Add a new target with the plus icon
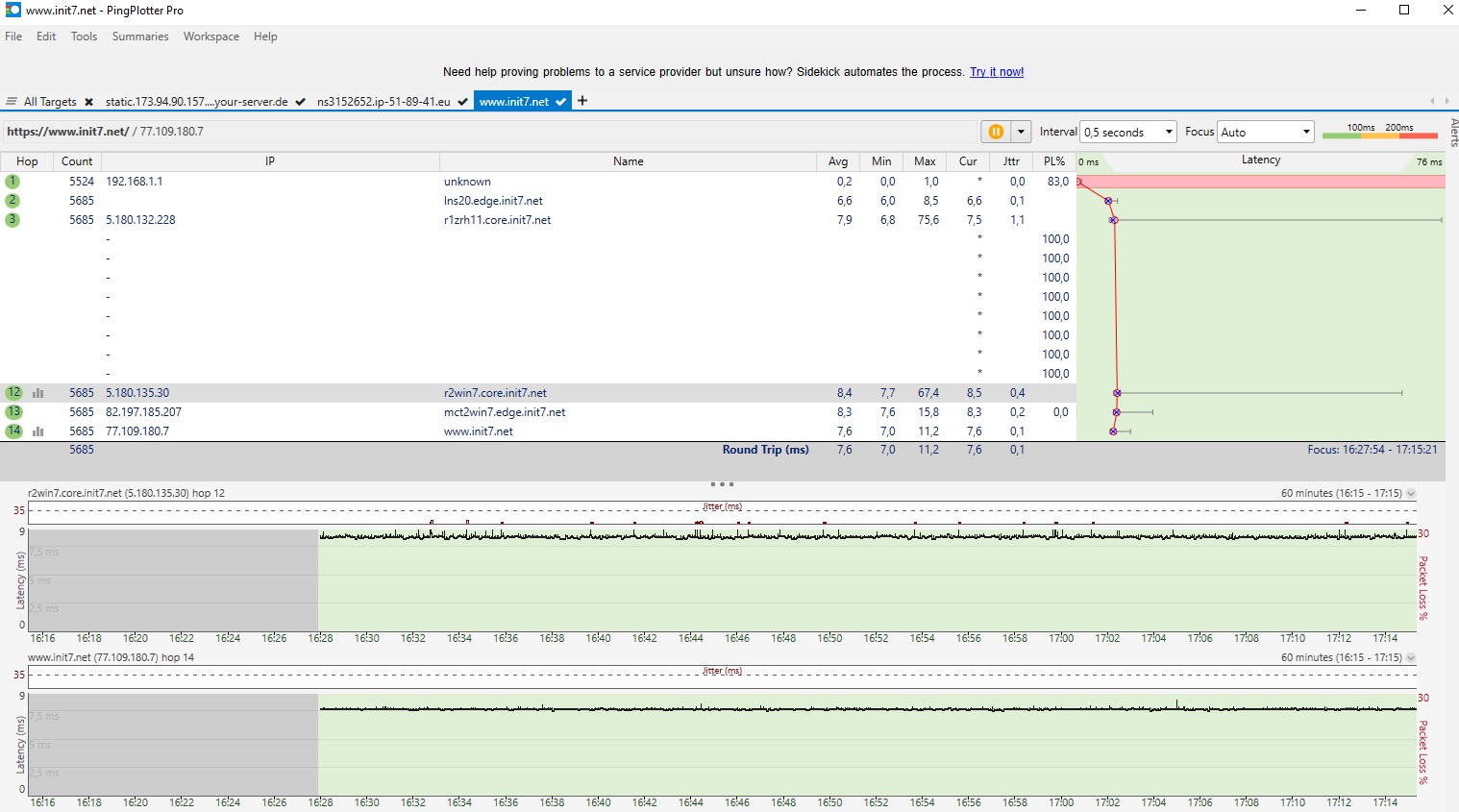This screenshot has height=812, width=1459. (x=582, y=101)
